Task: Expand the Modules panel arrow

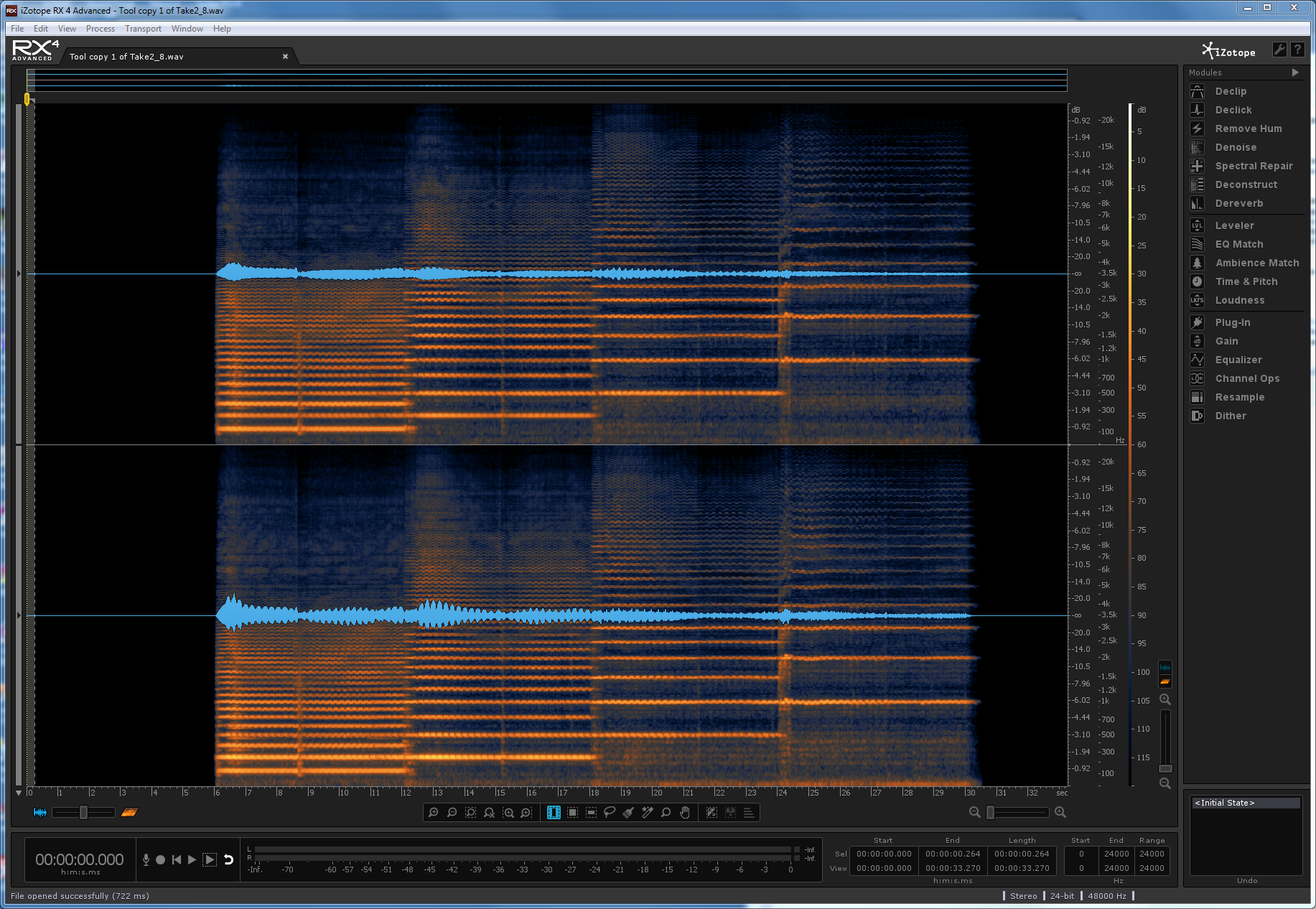Action: click(1295, 73)
